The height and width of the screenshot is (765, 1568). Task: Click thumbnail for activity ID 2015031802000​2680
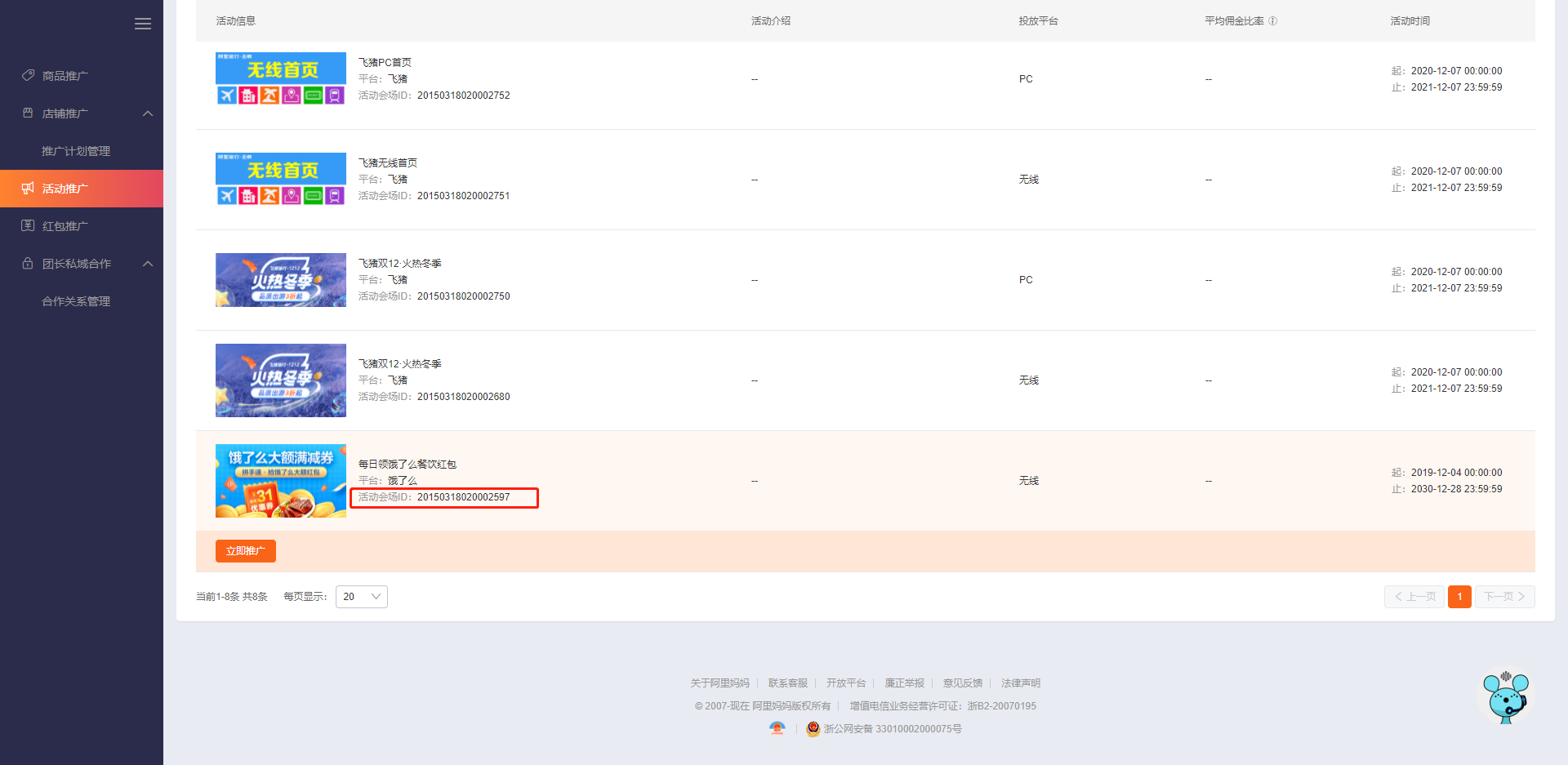pyautogui.click(x=281, y=380)
